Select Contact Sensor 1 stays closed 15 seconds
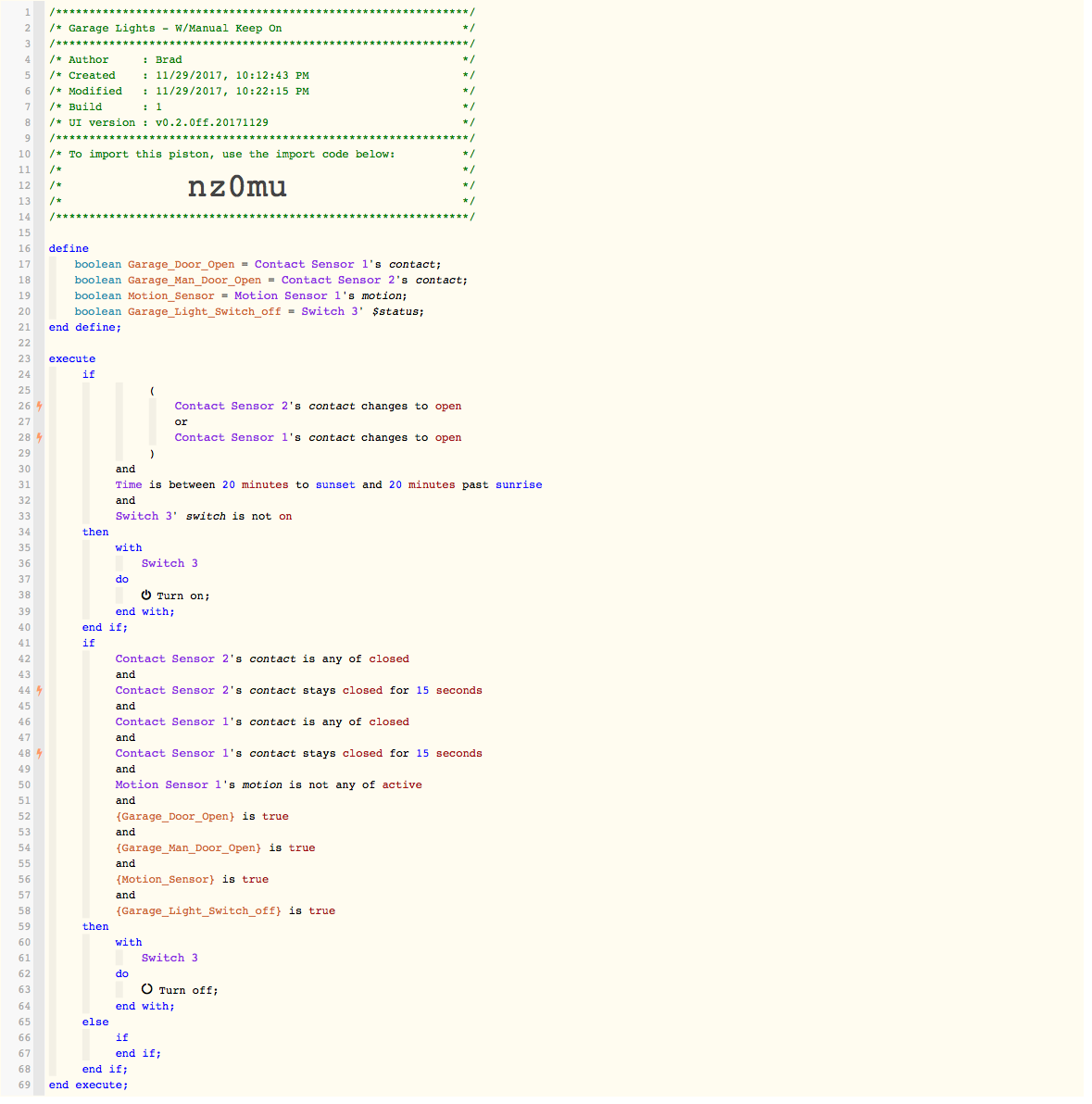Viewport: 1092px width, 1104px height. click(298, 753)
